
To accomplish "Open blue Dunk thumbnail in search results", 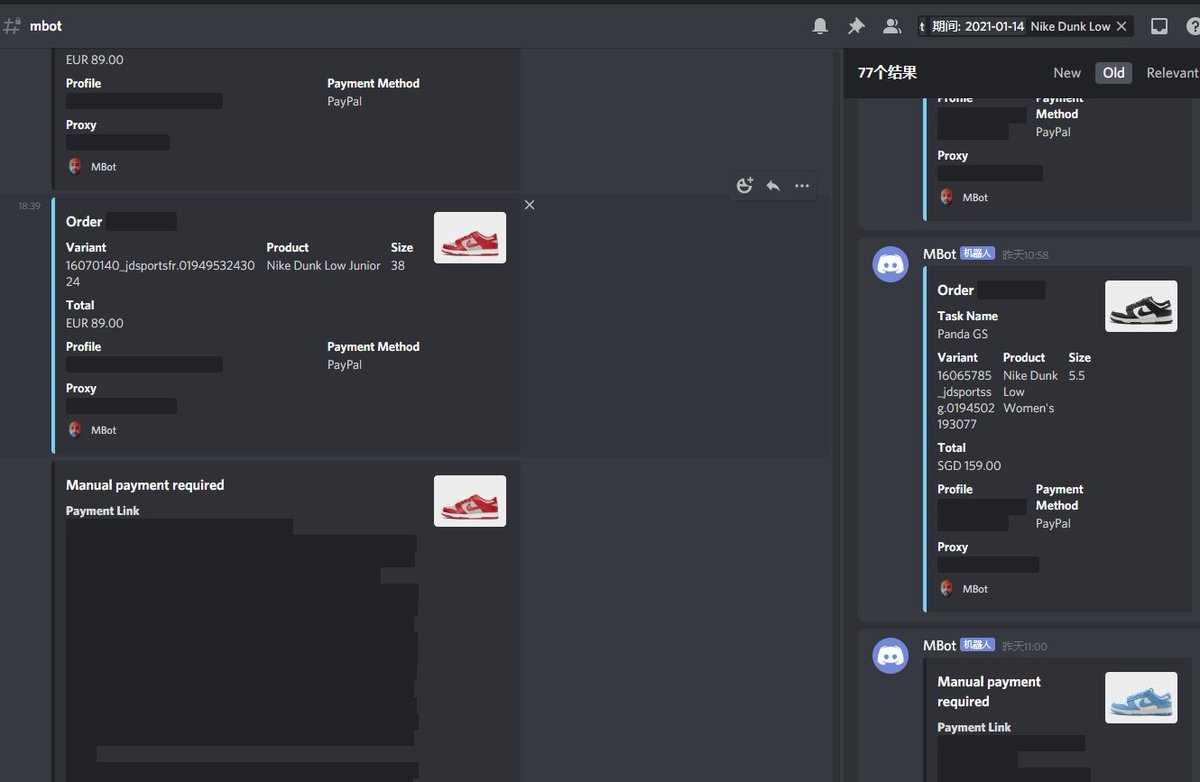I will pos(1141,698).
